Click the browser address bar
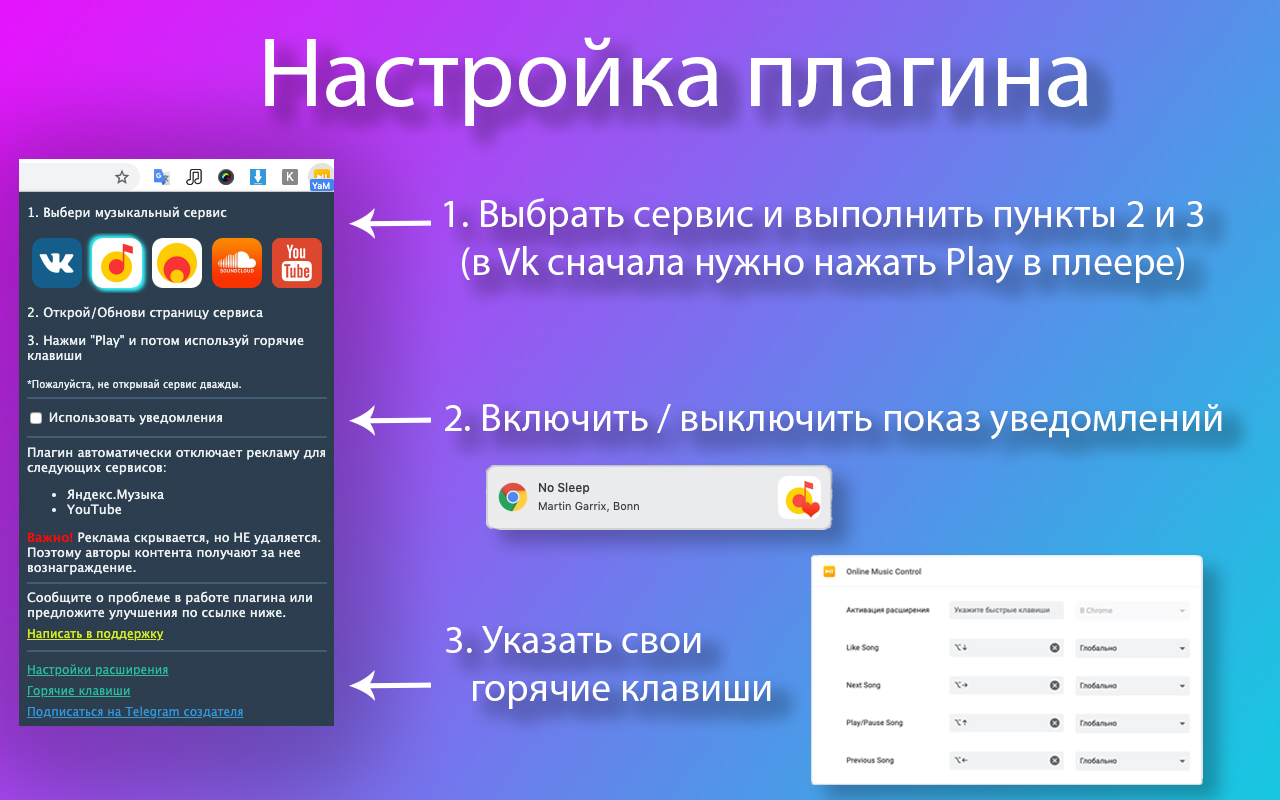The width and height of the screenshot is (1280, 800). tap(78, 177)
